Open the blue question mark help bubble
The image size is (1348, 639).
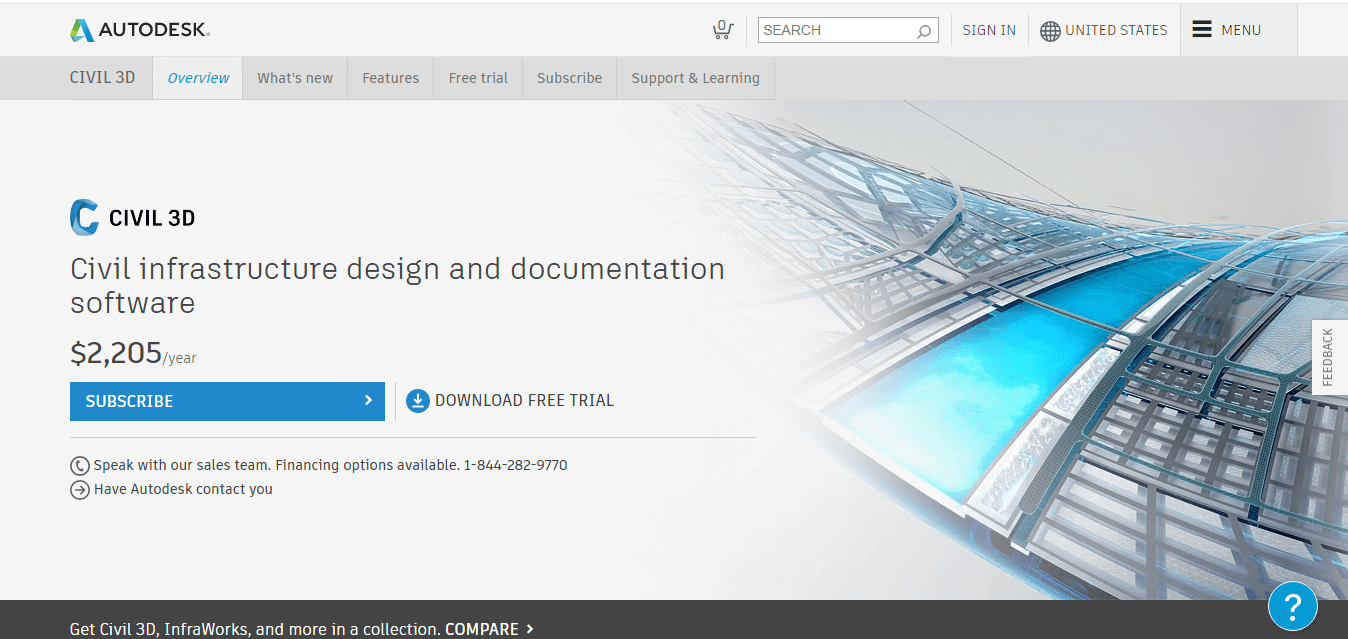(1292, 605)
